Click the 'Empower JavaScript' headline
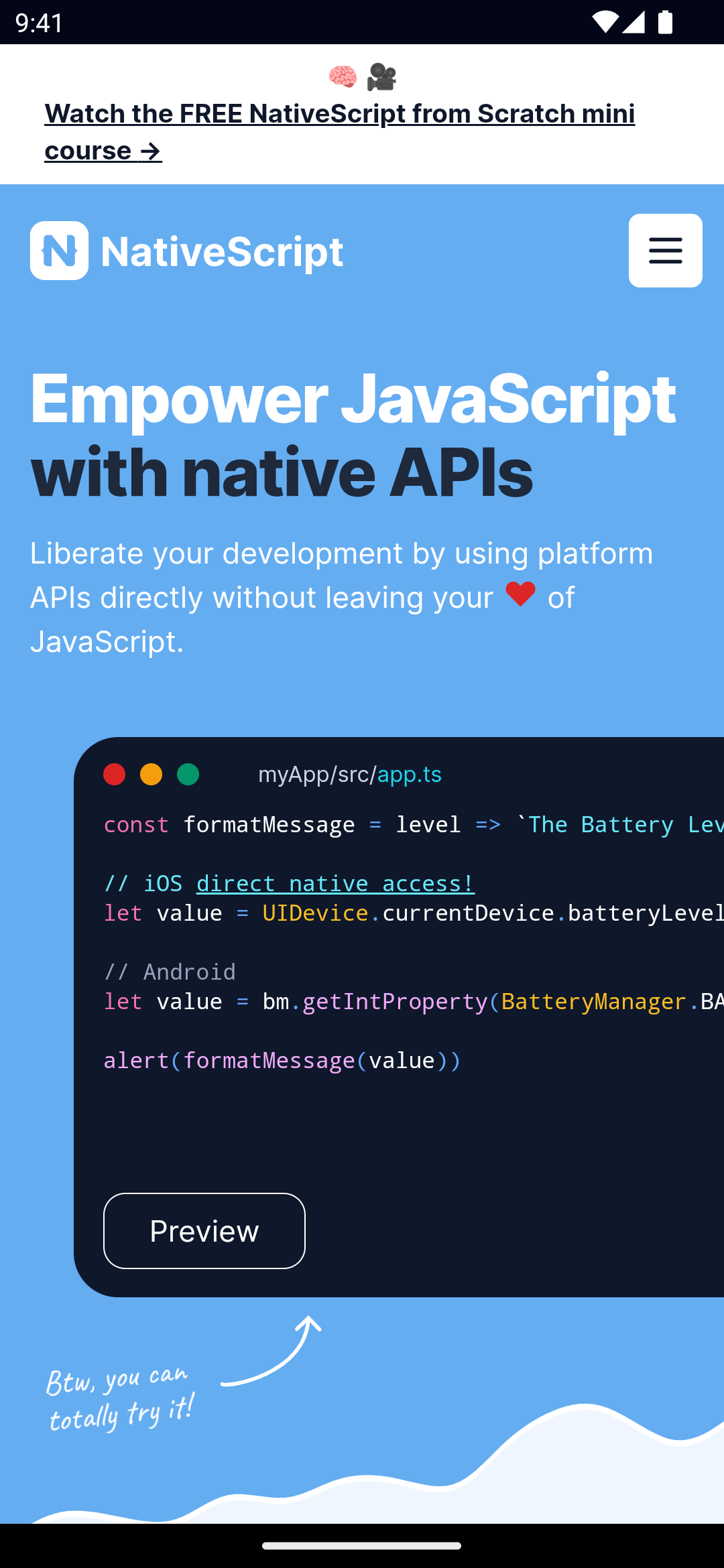 coord(353,399)
